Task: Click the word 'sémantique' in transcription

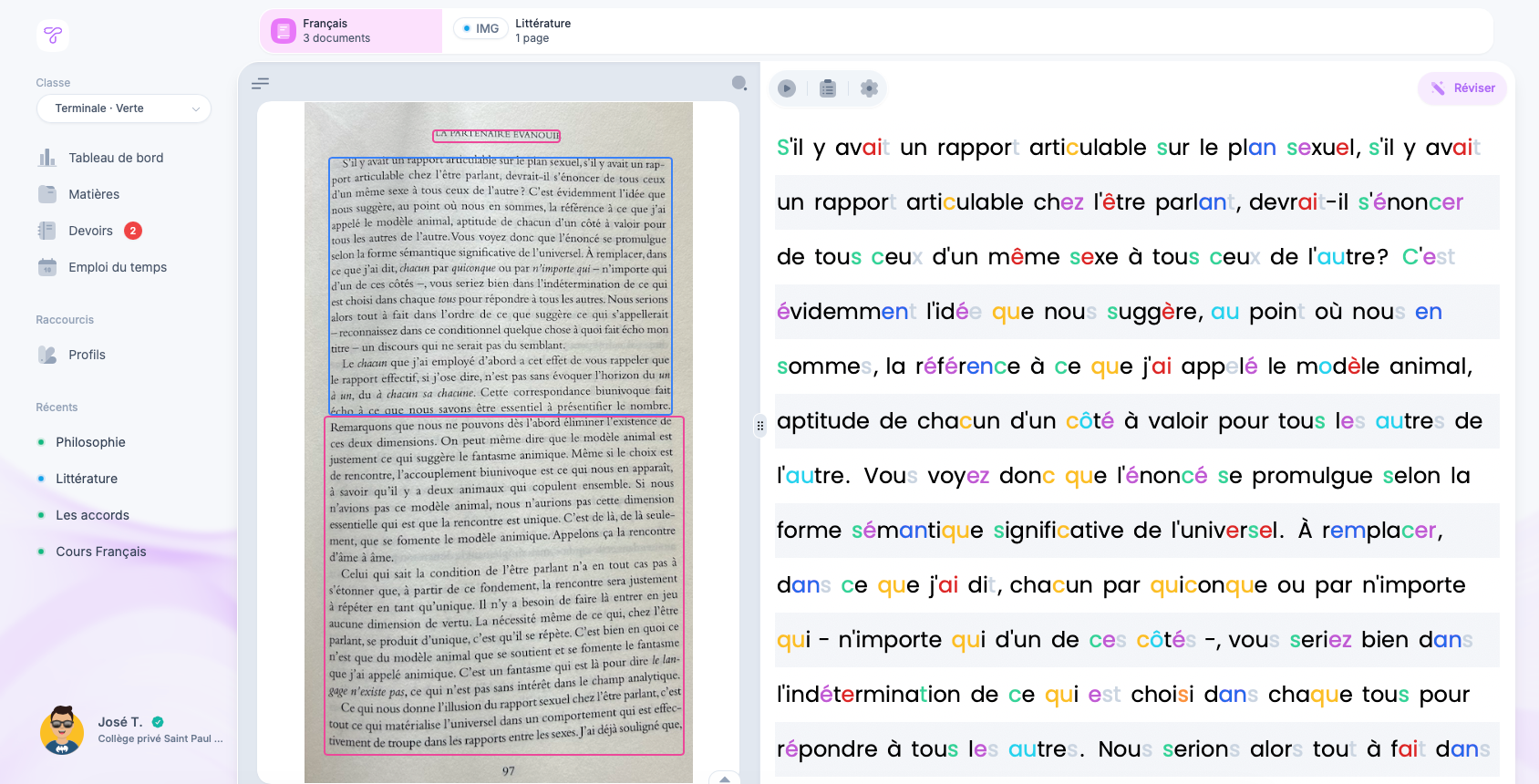Action: (x=917, y=531)
